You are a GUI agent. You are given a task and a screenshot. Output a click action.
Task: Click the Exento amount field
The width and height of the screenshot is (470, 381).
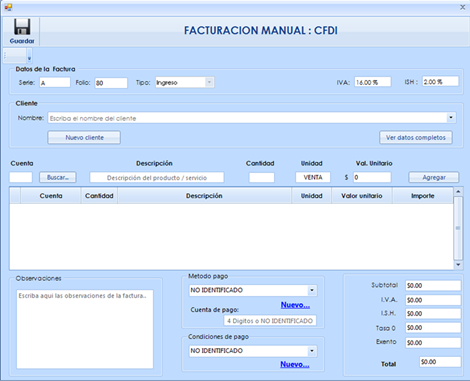click(433, 343)
